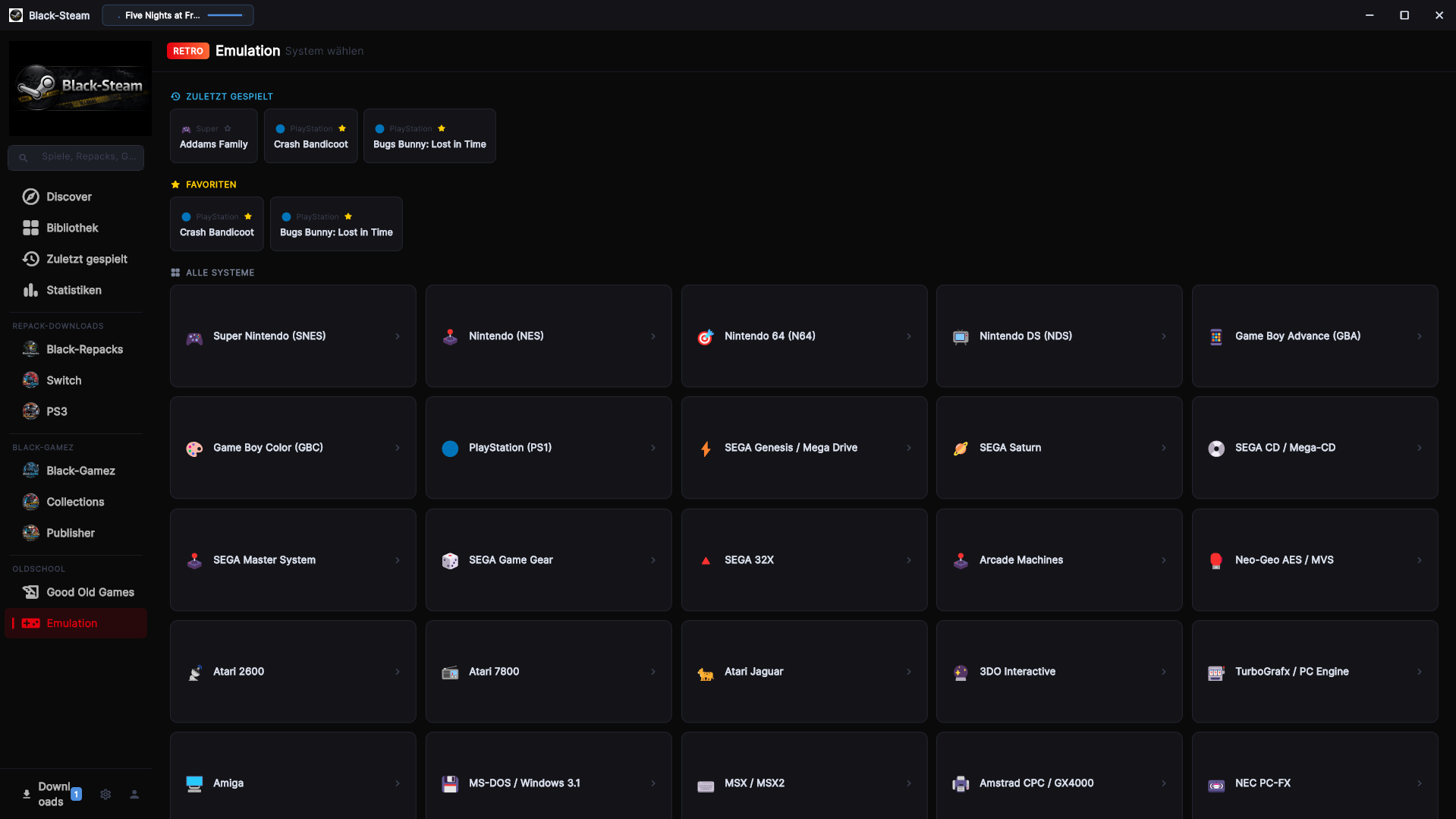Click the Good Old Games icon
Screen dimensions: 1456x819
point(30,592)
